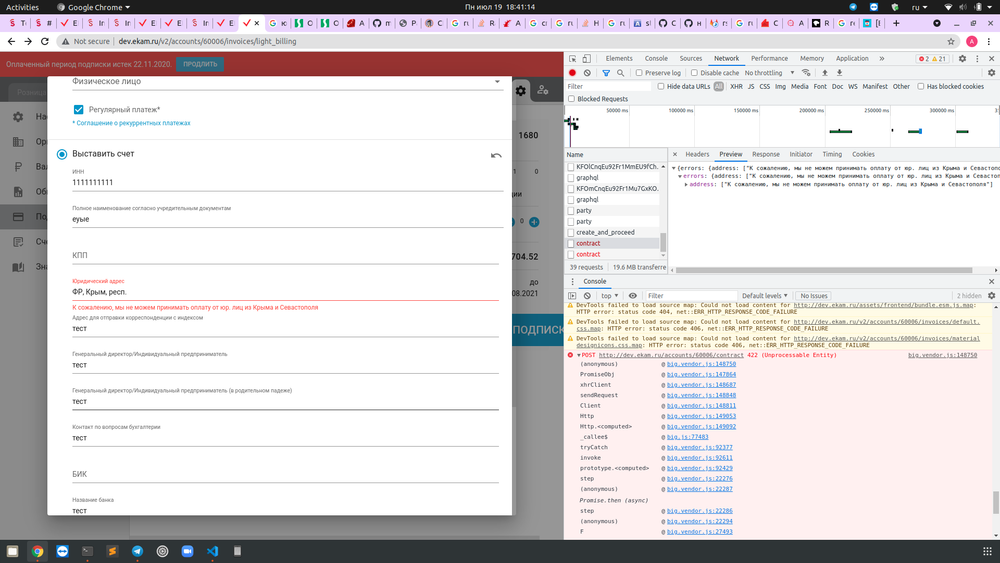Click the inspect element picker icon
This screenshot has height=563, width=1000.
[574, 59]
